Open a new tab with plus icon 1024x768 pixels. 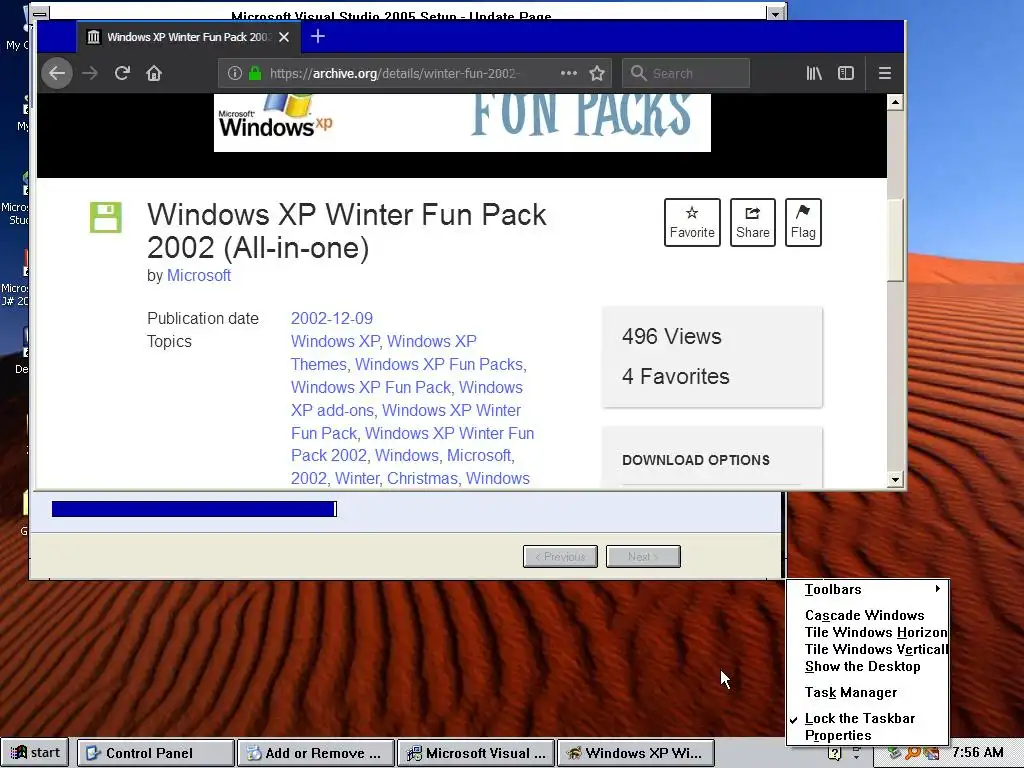coord(318,37)
